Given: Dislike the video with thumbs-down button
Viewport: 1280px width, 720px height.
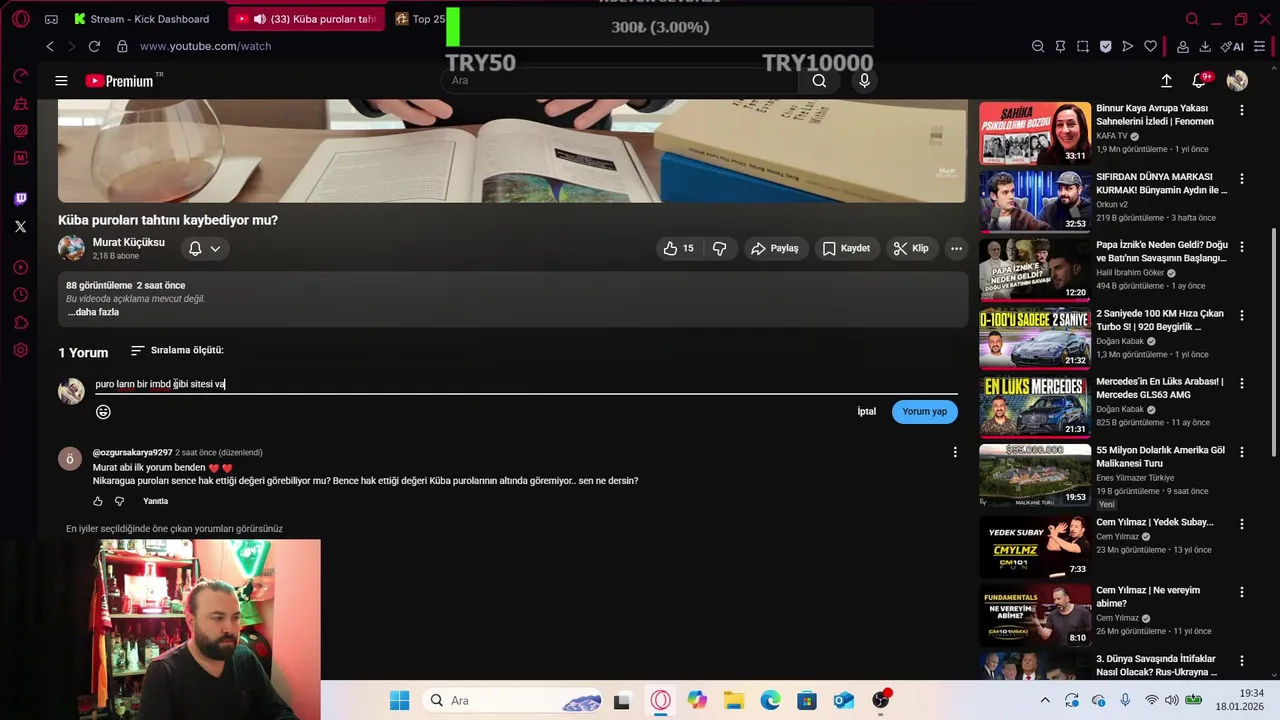Looking at the screenshot, I should coord(719,248).
